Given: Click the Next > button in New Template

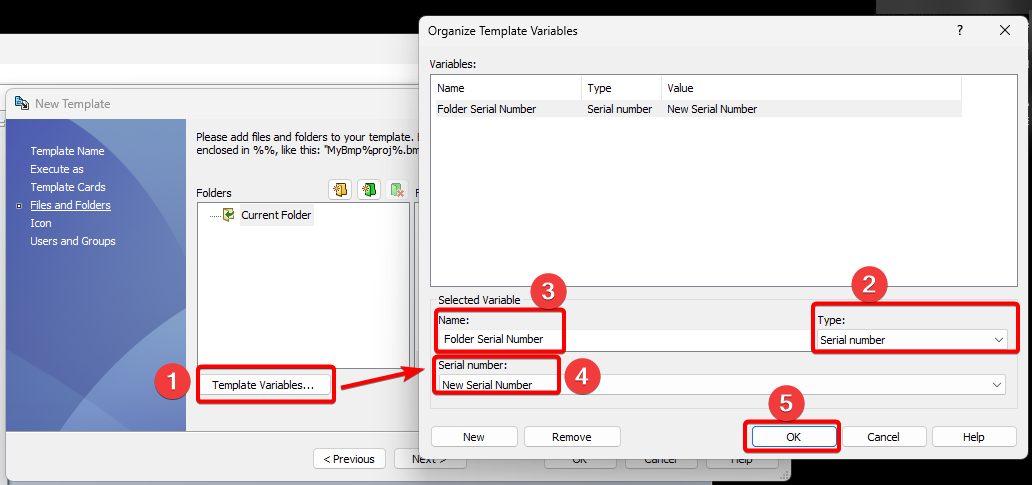Looking at the screenshot, I should pos(430,459).
